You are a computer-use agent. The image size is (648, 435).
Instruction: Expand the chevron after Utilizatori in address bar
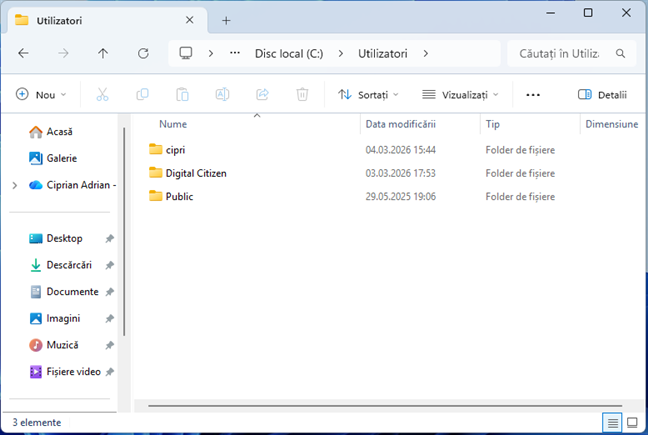tap(426, 53)
